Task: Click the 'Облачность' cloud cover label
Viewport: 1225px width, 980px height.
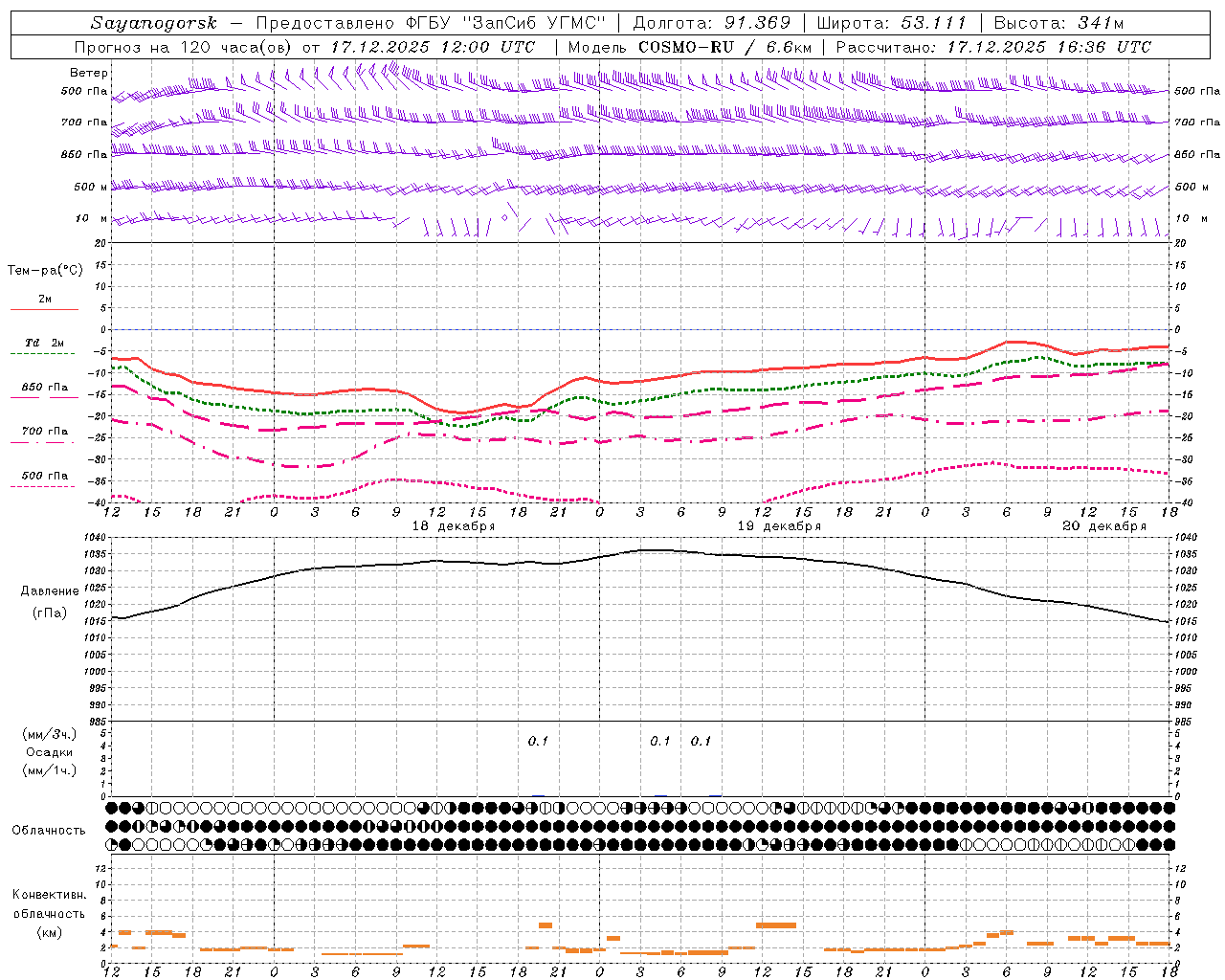Action: click(x=49, y=831)
